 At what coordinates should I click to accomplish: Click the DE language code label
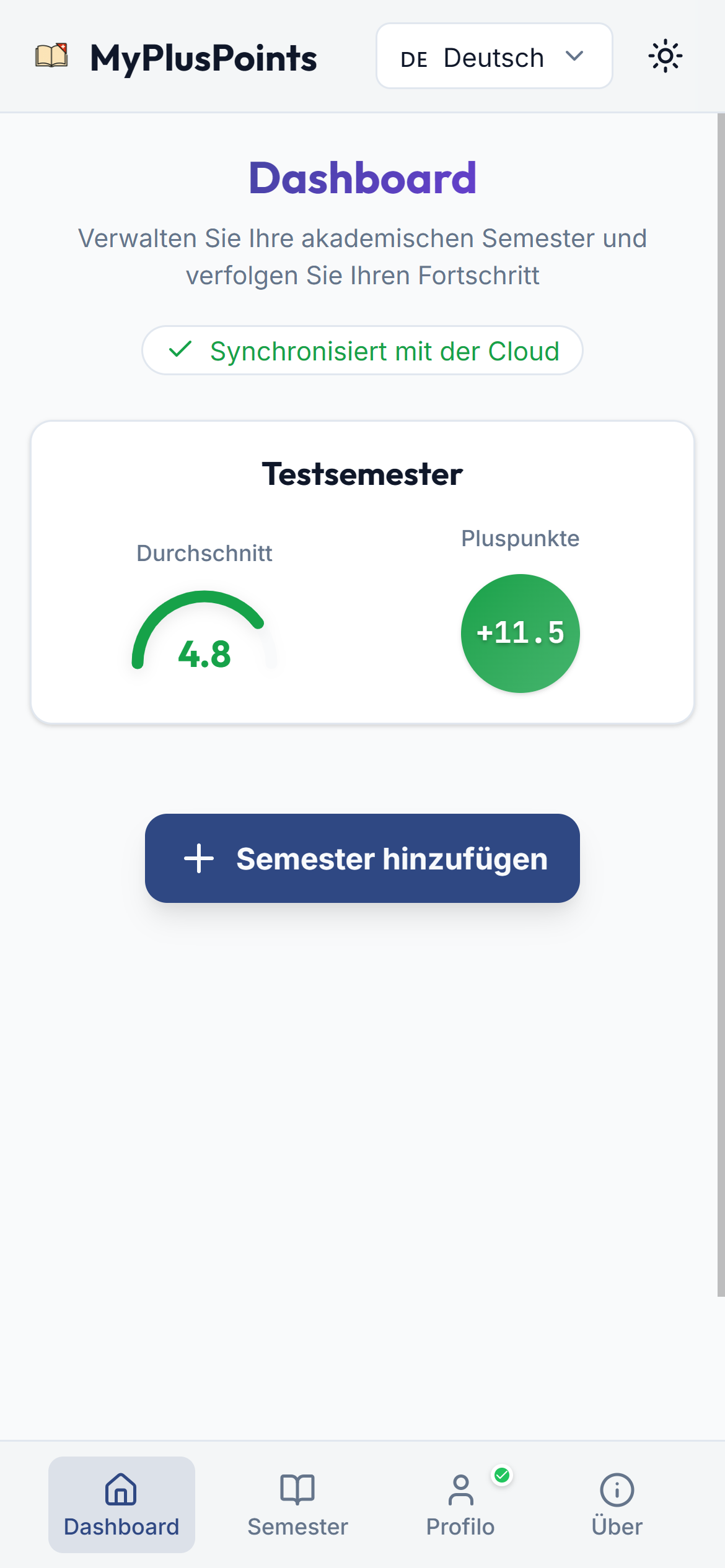point(414,59)
